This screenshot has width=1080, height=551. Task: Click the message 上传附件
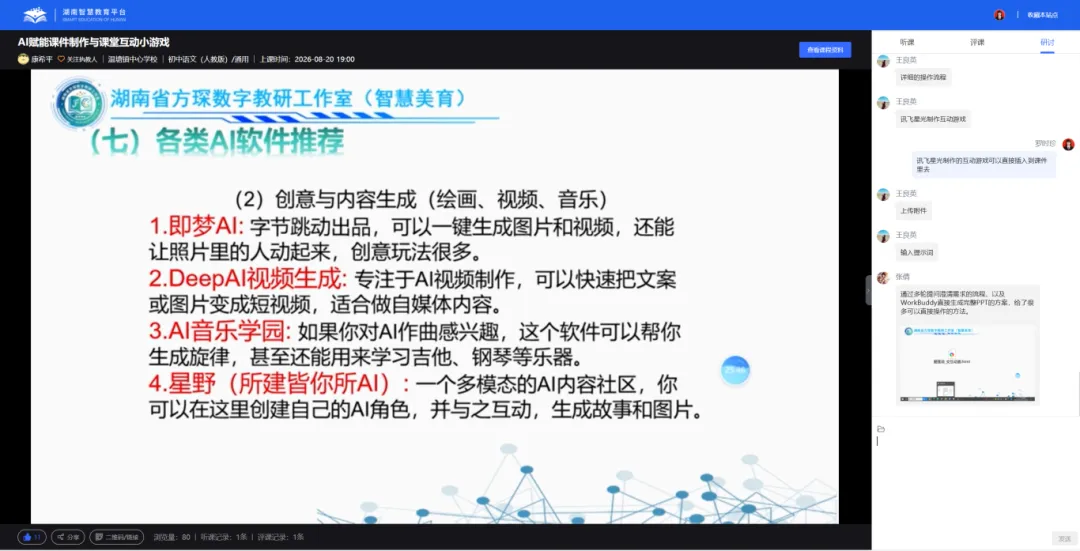(913, 211)
